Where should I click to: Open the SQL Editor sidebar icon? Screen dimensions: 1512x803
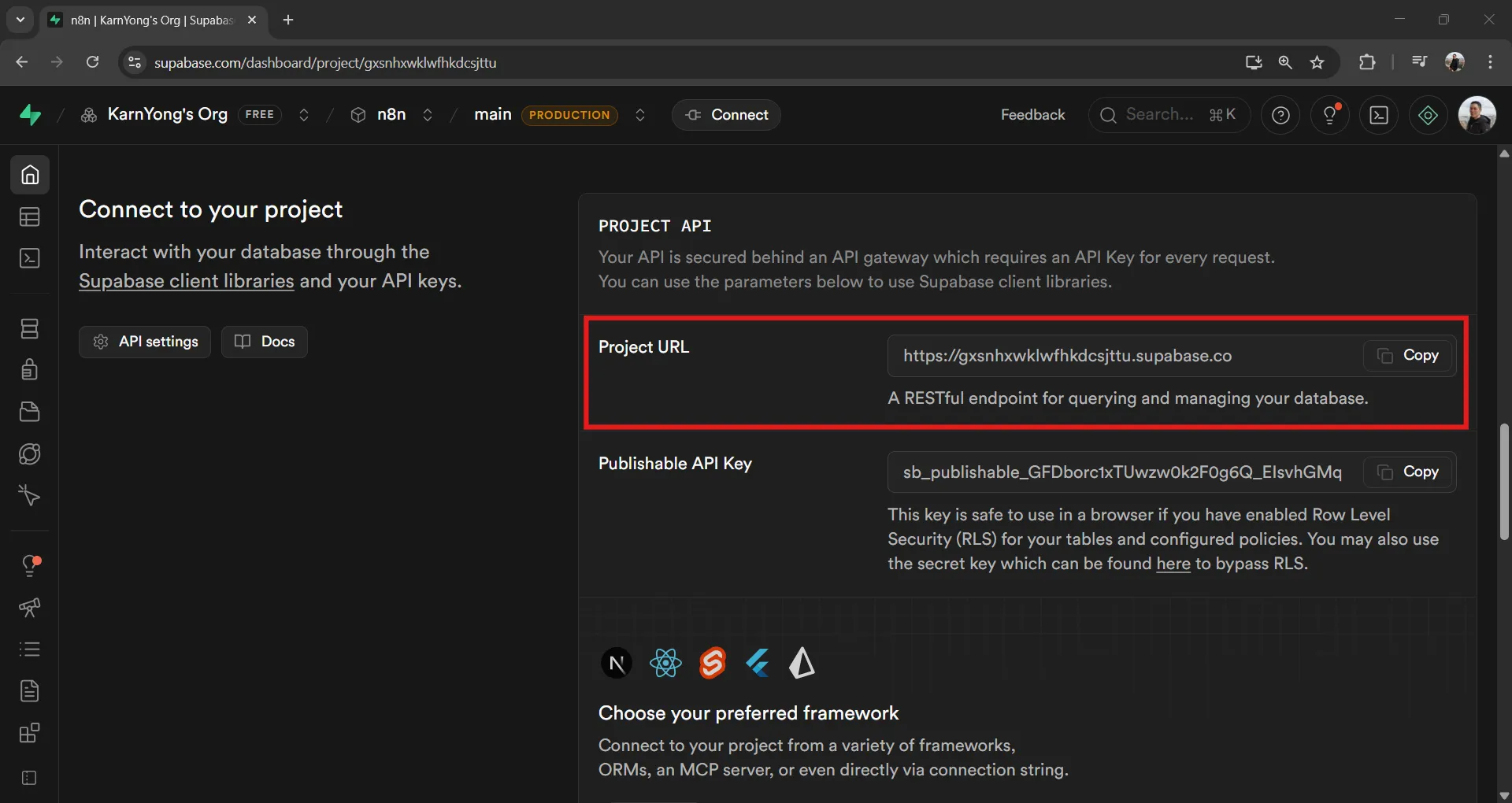pyautogui.click(x=30, y=259)
